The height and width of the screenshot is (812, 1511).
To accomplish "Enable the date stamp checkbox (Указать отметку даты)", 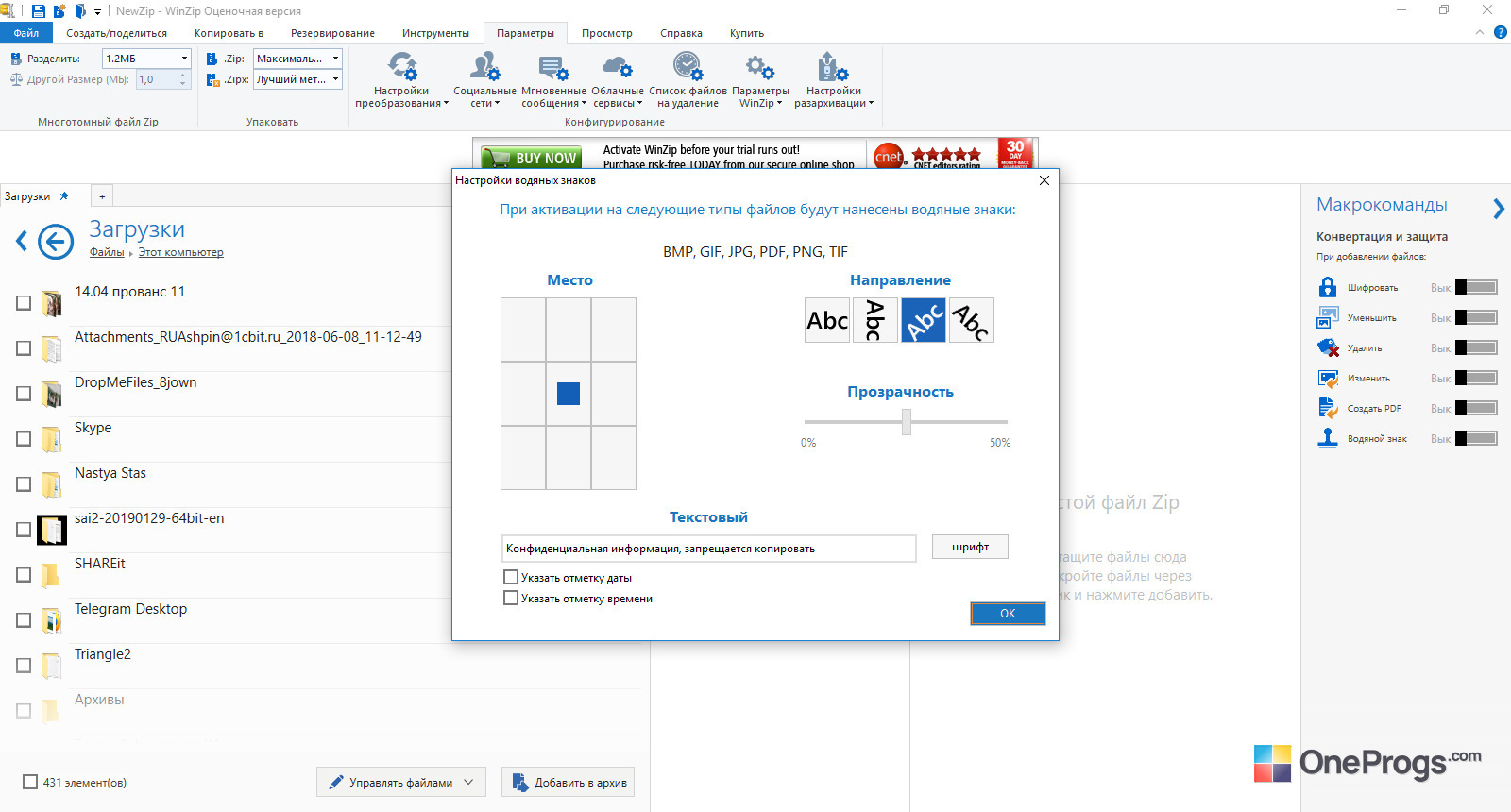I will coord(511,577).
